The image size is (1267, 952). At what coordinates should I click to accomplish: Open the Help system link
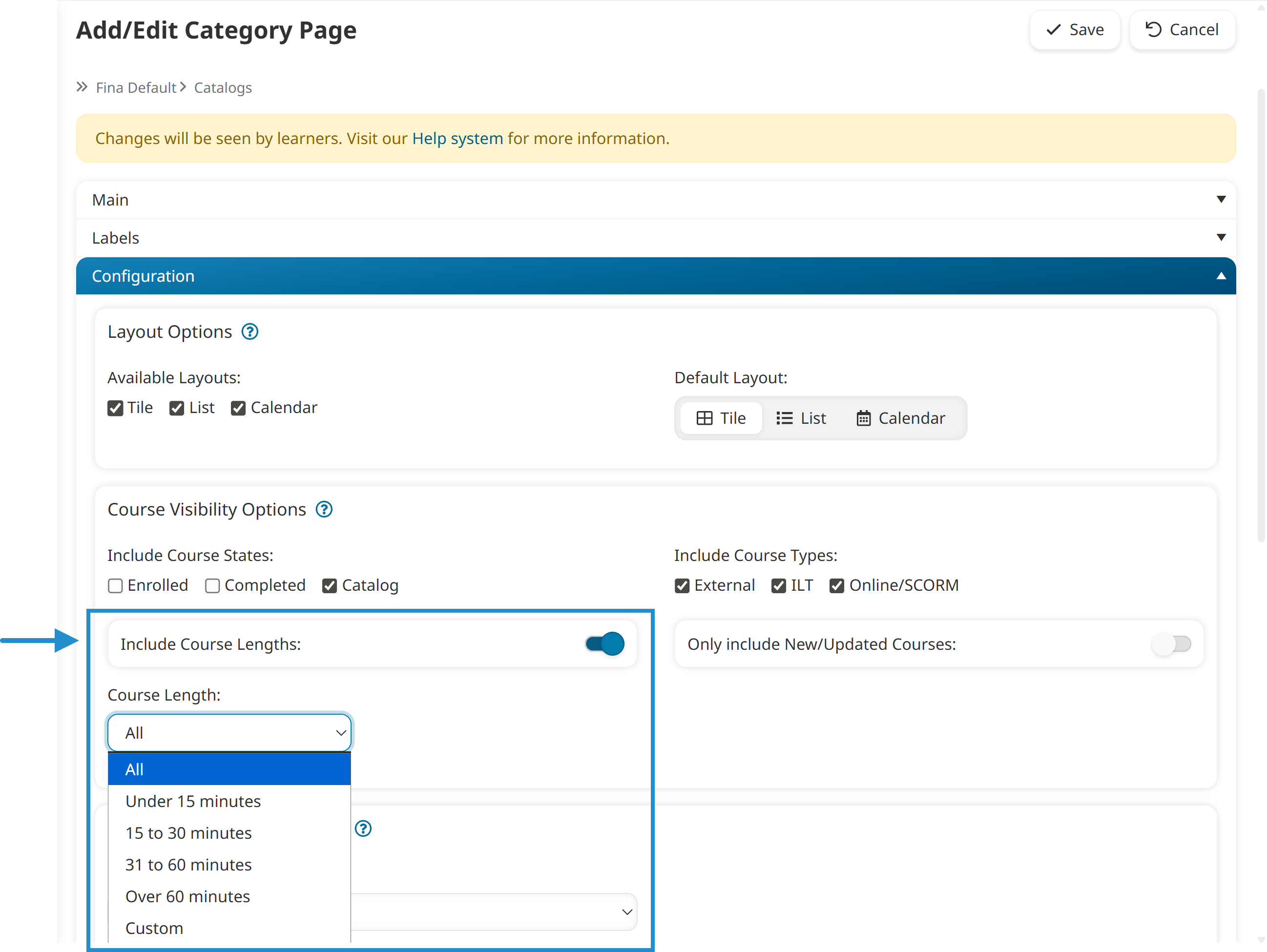pos(457,138)
